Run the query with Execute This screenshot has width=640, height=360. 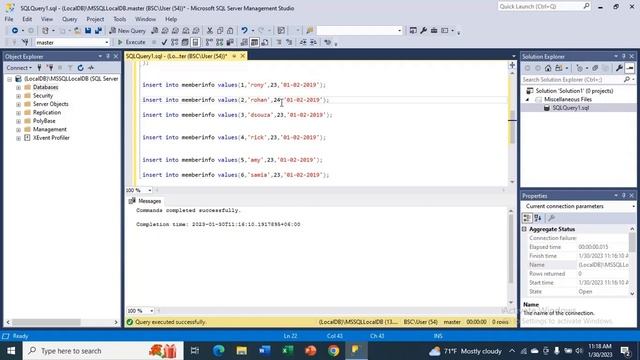(x=131, y=42)
